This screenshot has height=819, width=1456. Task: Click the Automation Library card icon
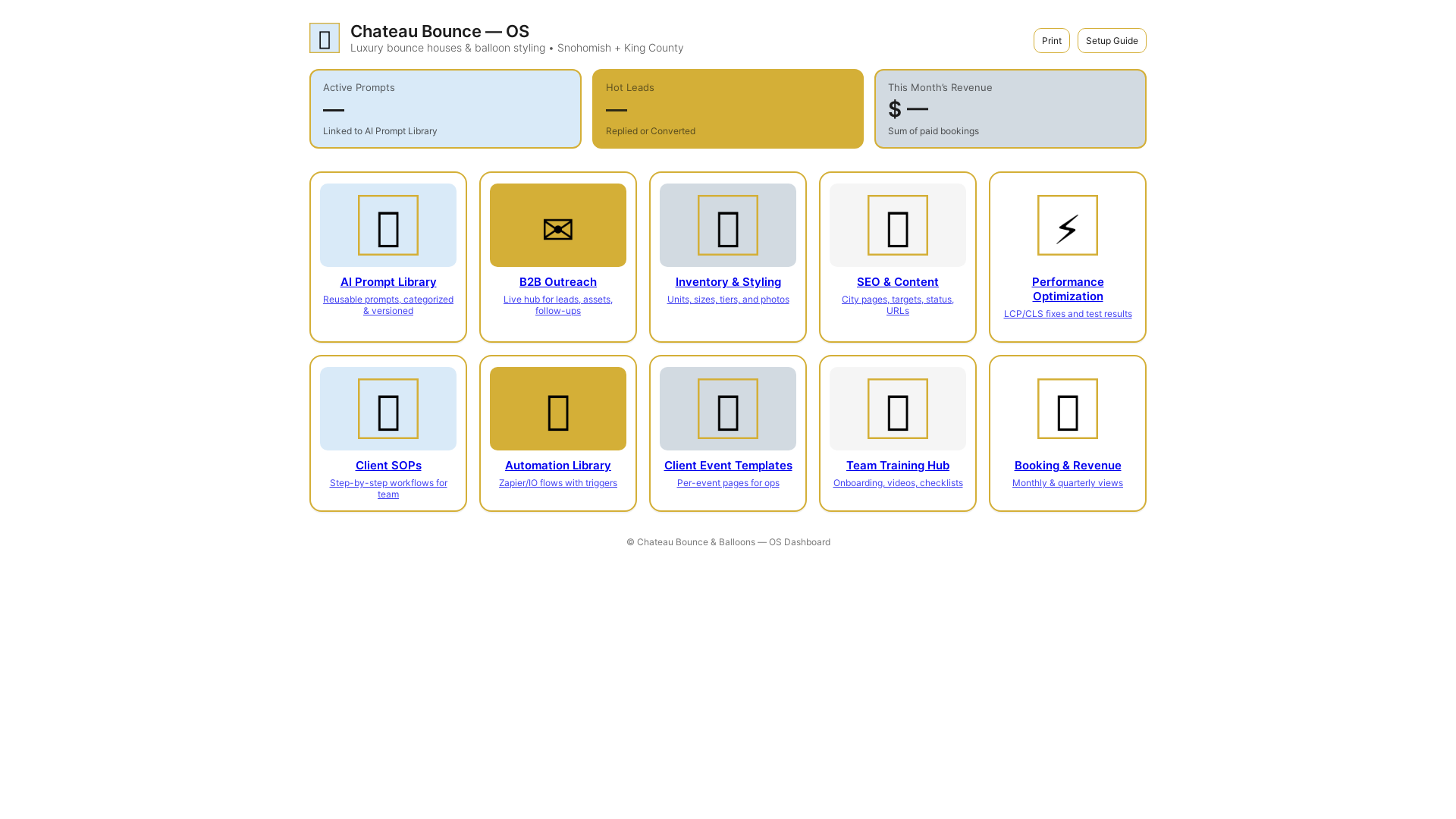click(558, 409)
